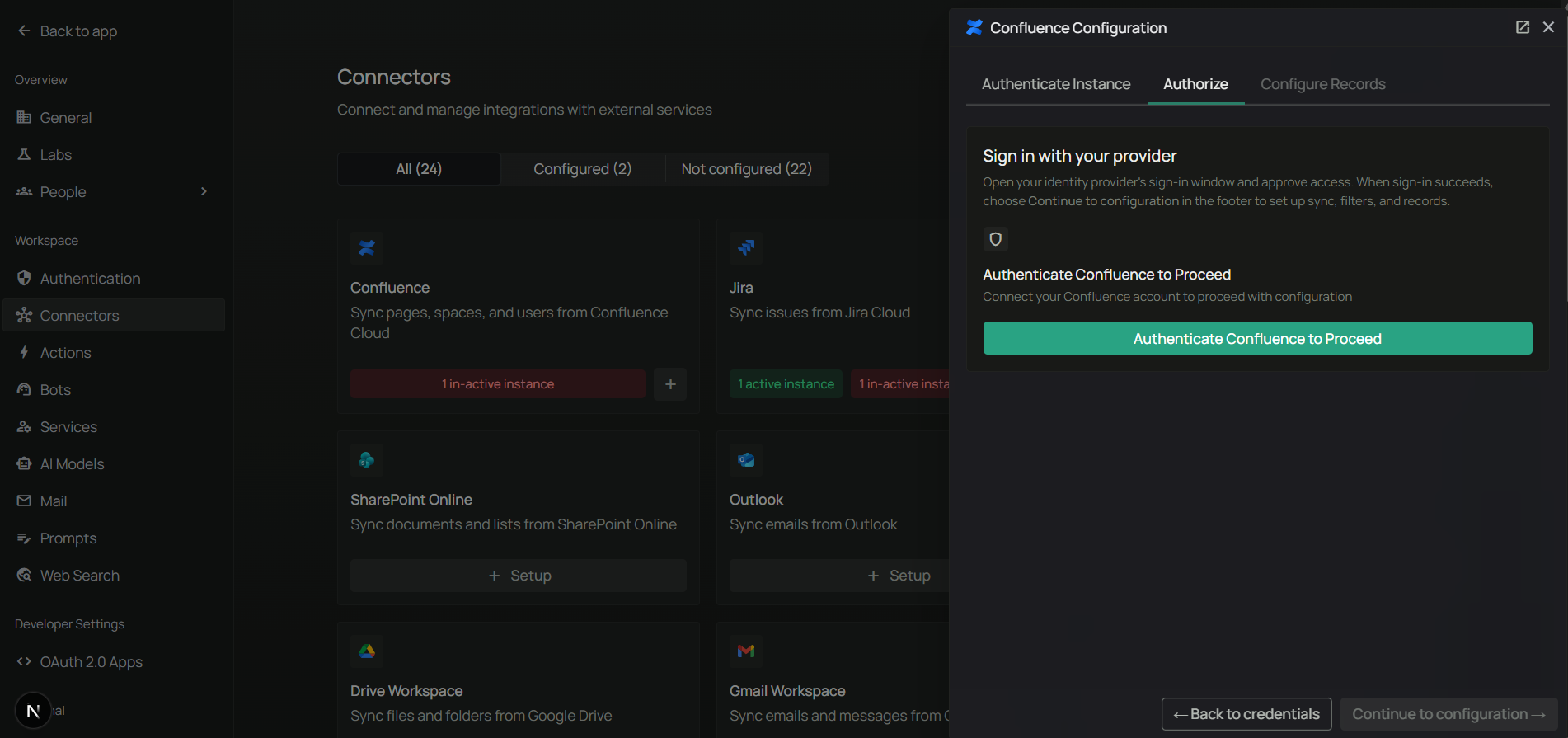Open Actions page from sidebar
The width and height of the screenshot is (1568, 738).
pyautogui.click(x=114, y=352)
